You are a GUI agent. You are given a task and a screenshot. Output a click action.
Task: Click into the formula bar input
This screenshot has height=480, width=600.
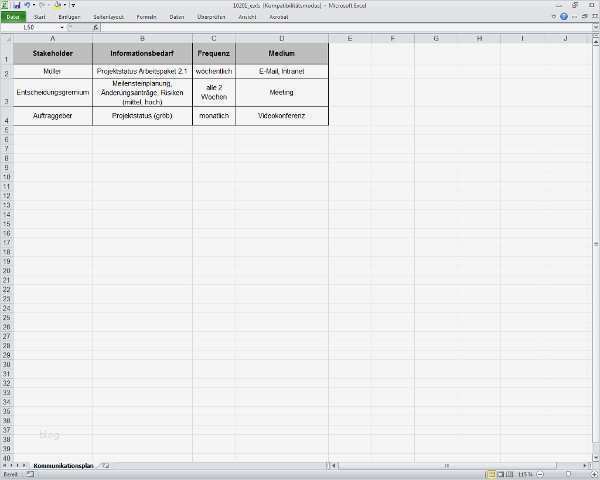(x=346, y=28)
